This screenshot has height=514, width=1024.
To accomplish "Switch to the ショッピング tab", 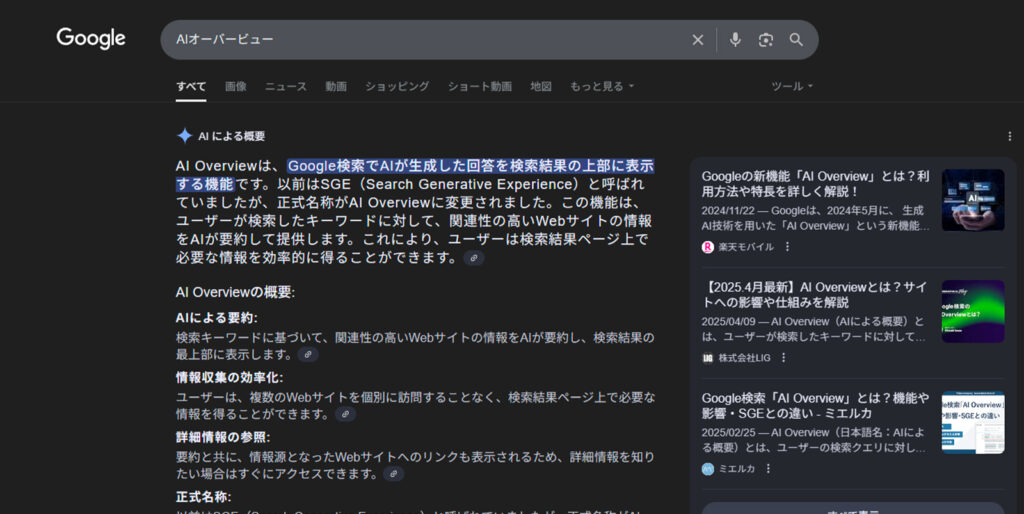I will coord(397,86).
